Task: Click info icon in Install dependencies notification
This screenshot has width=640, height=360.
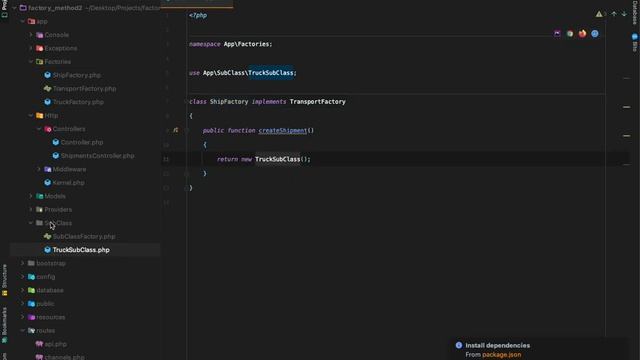Action: 459,345
